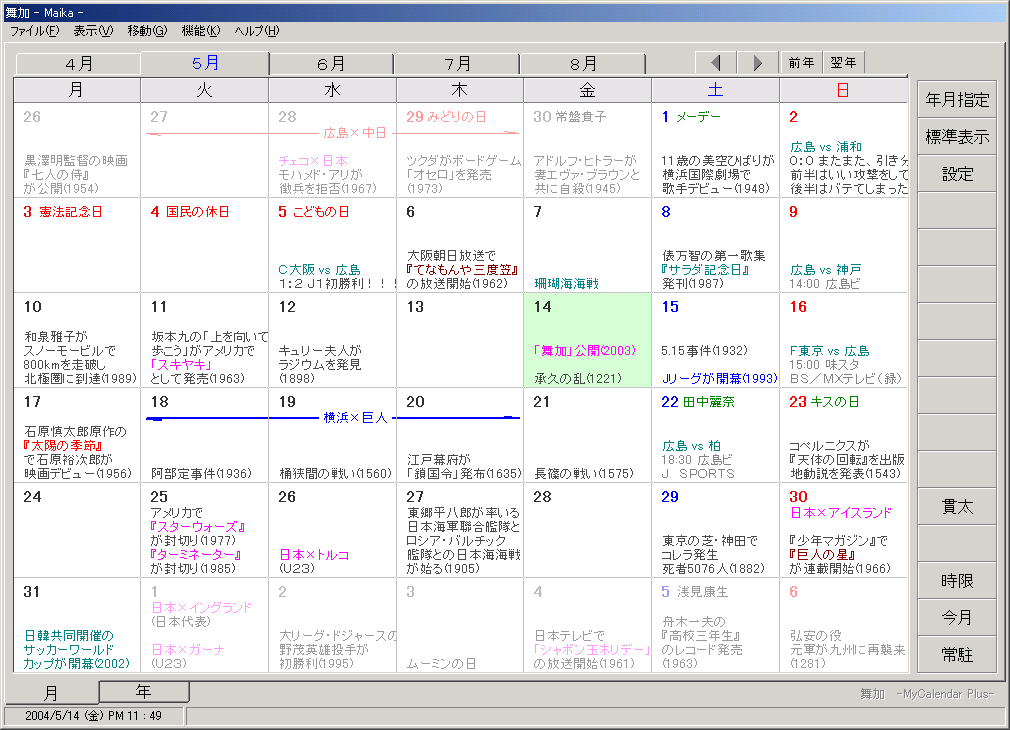Open the 表示(V) menu
1010x730 pixels.
93,31
